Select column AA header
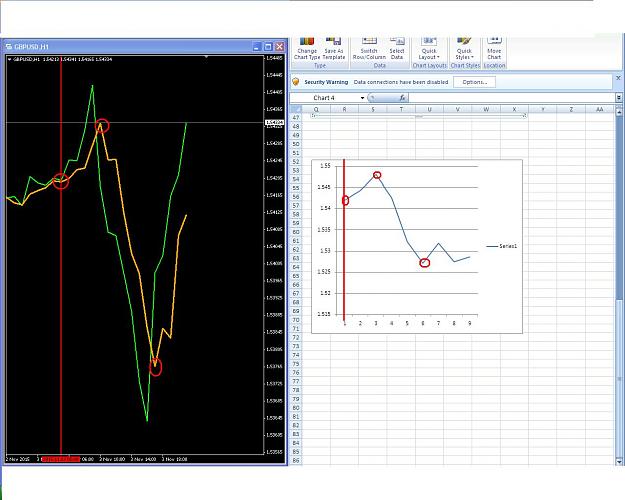Screen dimensions: 625x500 coord(599,109)
